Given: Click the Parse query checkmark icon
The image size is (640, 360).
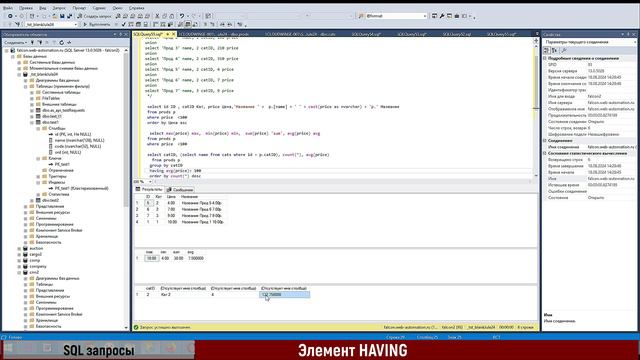Looking at the screenshot, I should (x=124, y=24).
